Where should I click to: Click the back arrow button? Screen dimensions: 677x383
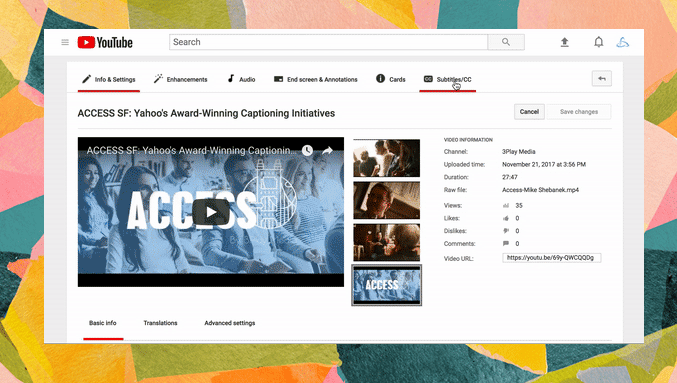coord(602,79)
